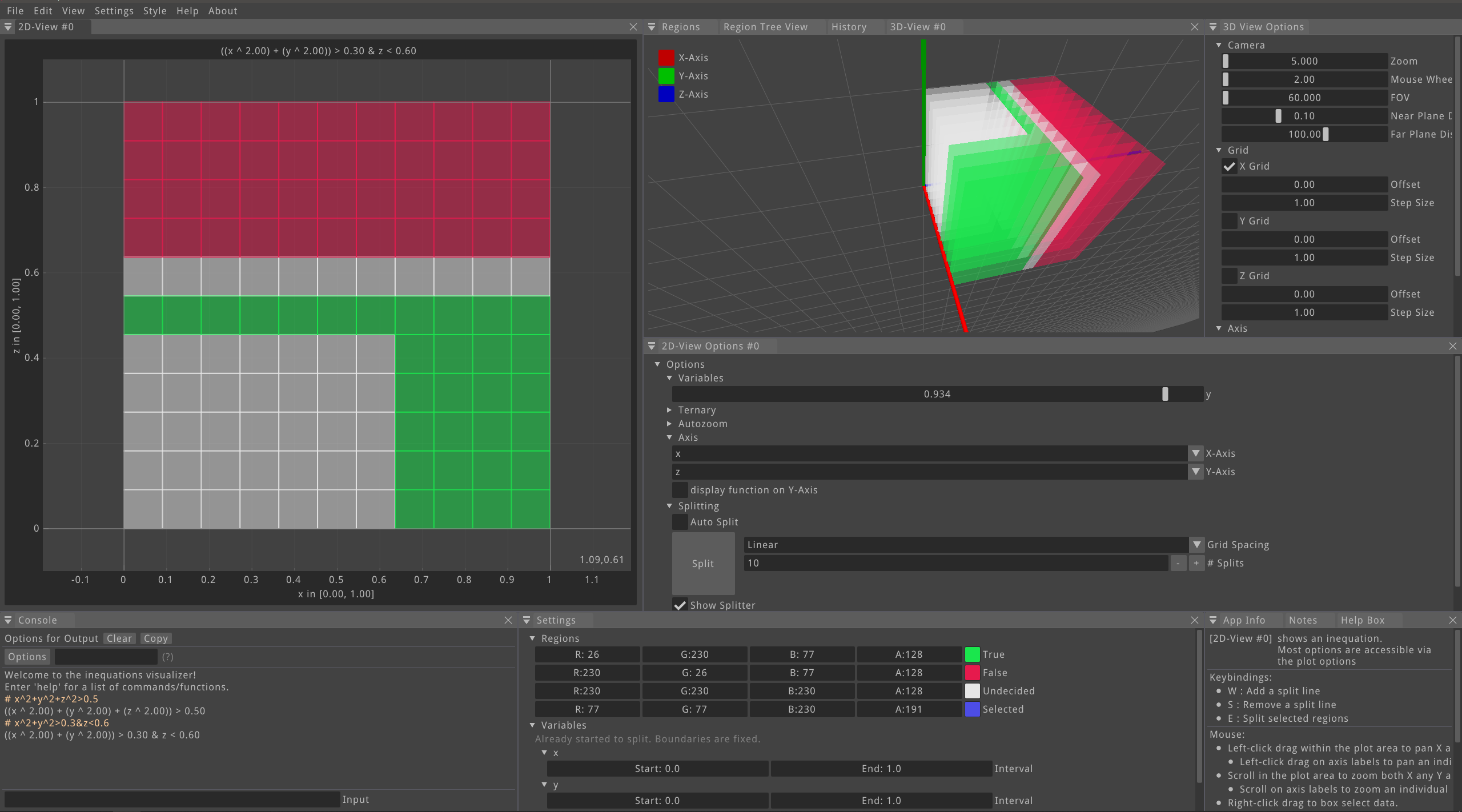1462x812 pixels.
Task: Collapse the Splitting section
Action: (669, 506)
